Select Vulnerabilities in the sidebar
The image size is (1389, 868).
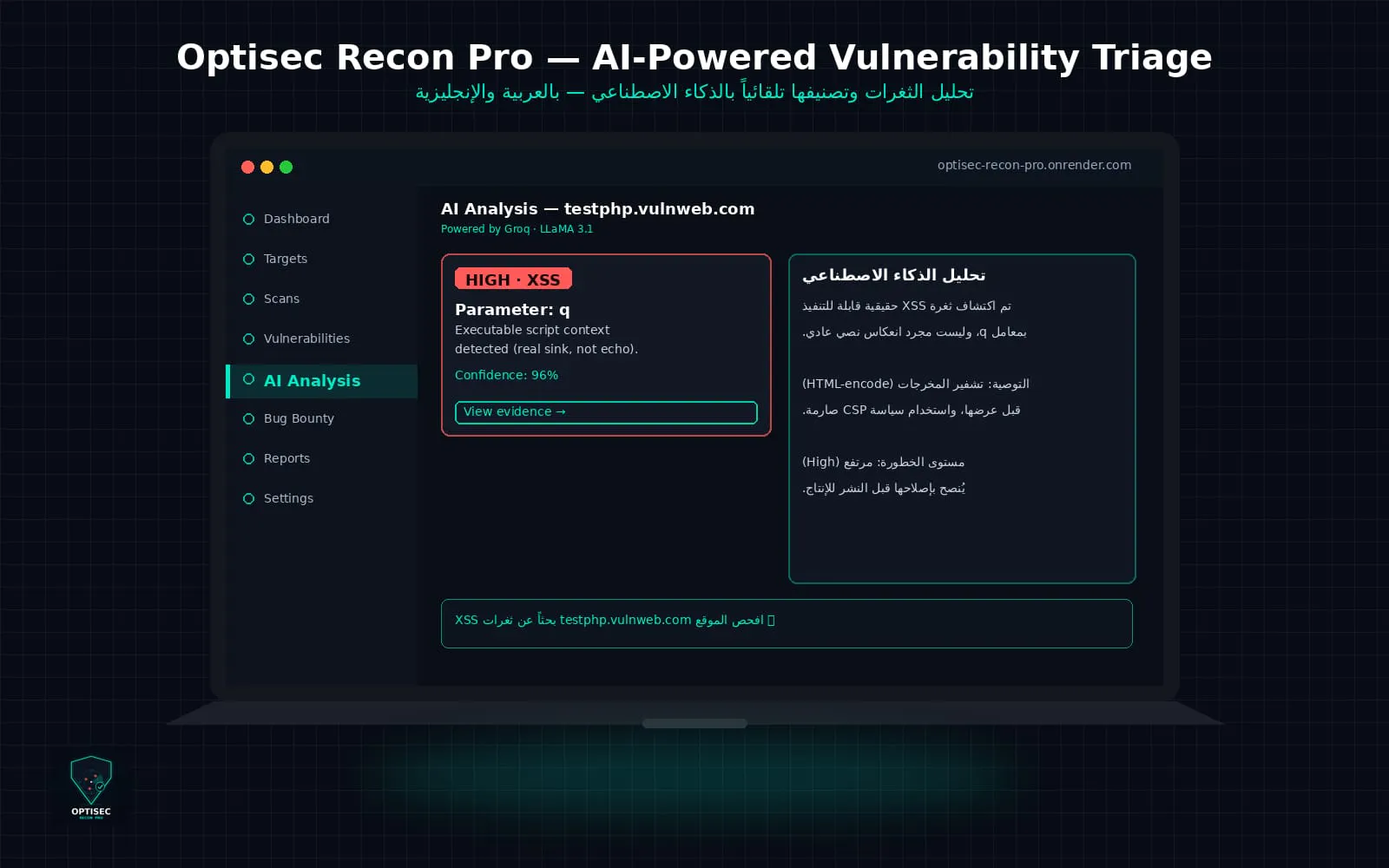[x=306, y=339]
